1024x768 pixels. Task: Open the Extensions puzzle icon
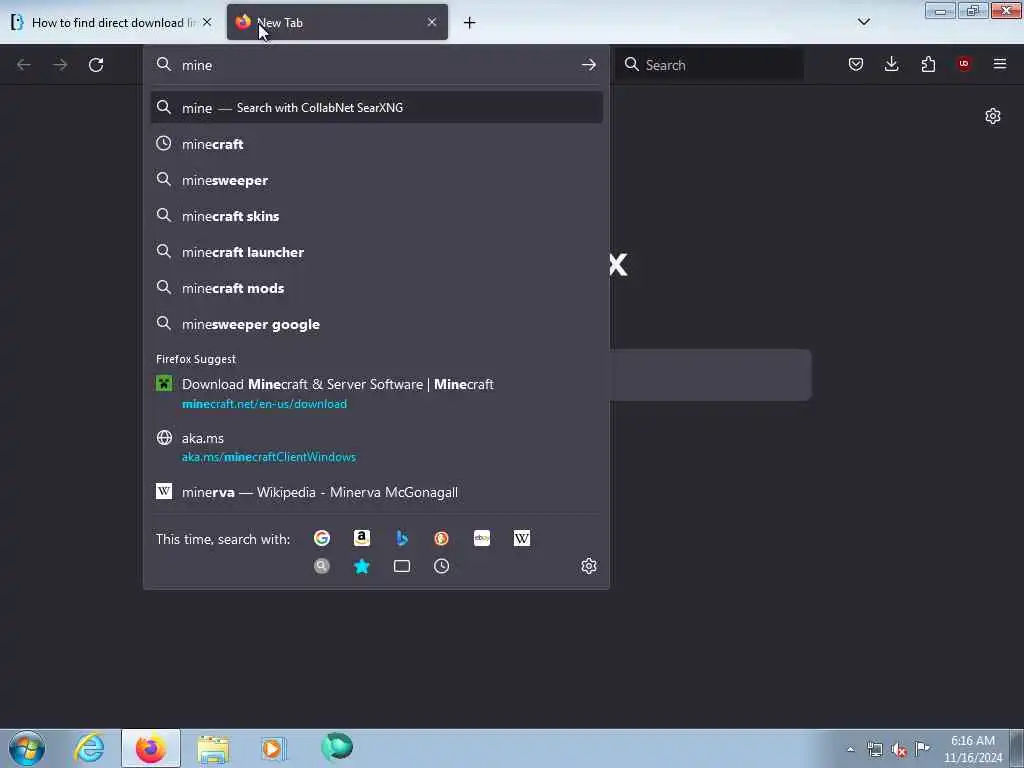coord(928,64)
